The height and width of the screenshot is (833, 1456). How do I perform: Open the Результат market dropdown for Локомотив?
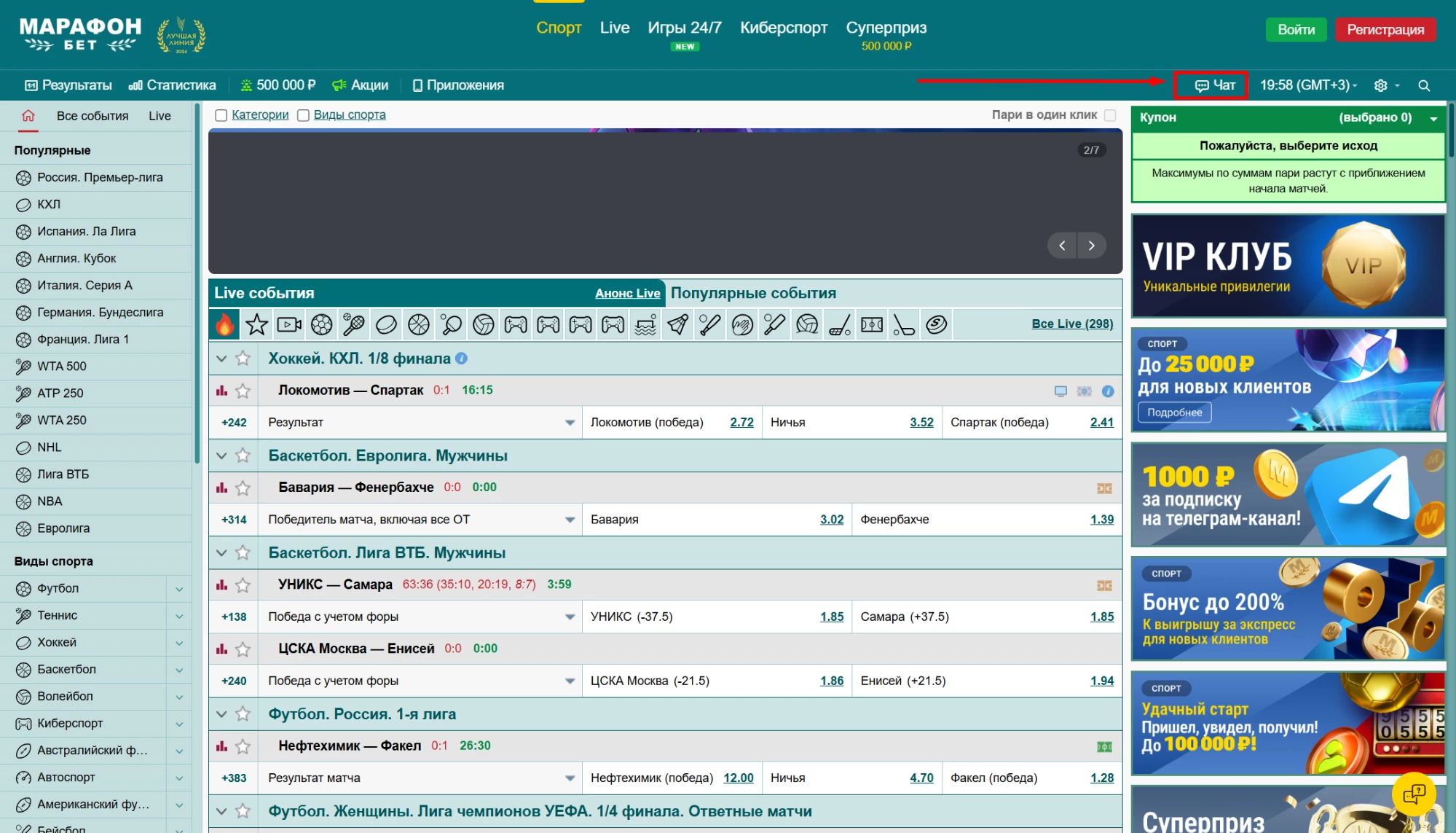570,423
